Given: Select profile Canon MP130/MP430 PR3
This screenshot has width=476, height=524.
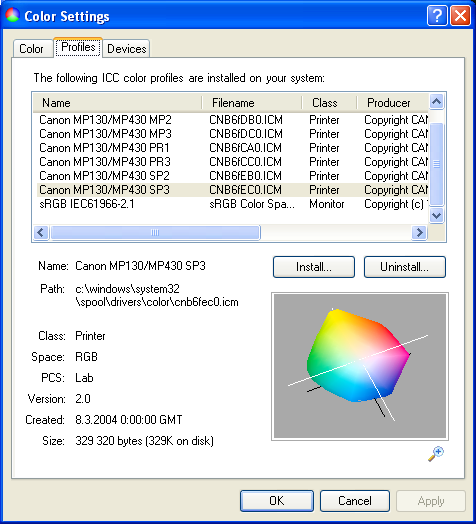Looking at the screenshot, I should (105, 162).
